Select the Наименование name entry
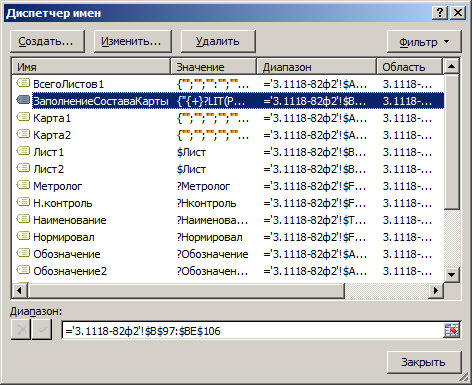The height and width of the screenshot is (385, 472). point(70,220)
